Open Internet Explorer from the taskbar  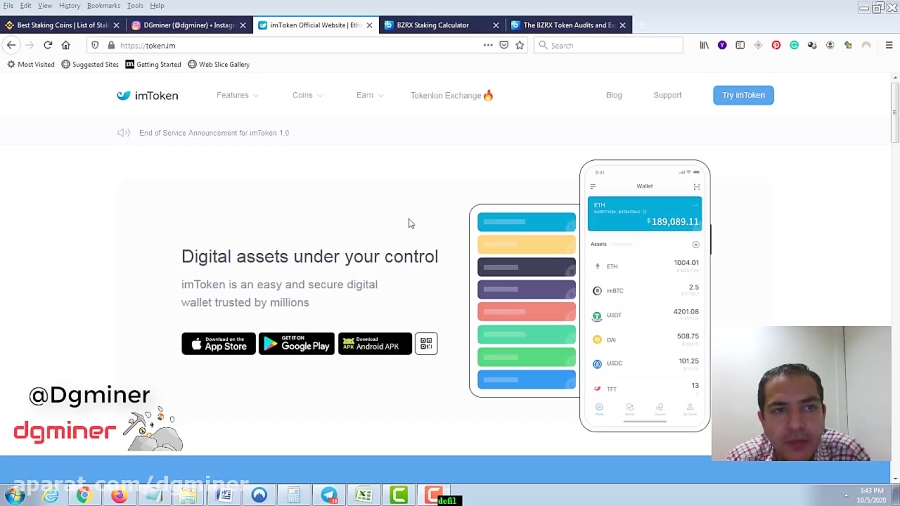click(x=50, y=495)
